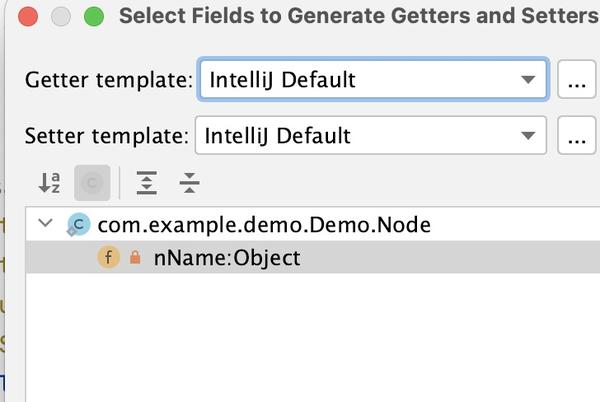
Task: Close the Select Fields dialog
Action: tap(28, 16)
